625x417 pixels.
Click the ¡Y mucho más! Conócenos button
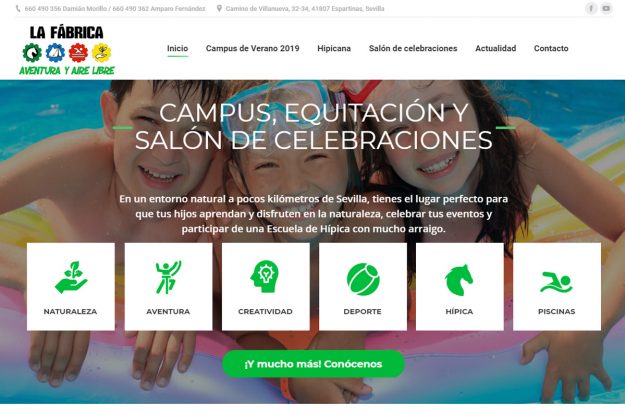(313, 364)
